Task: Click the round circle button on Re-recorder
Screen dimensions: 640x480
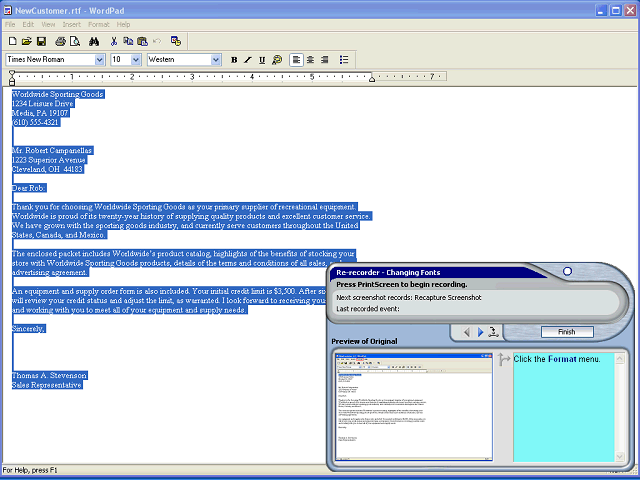Action: click(567, 271)
